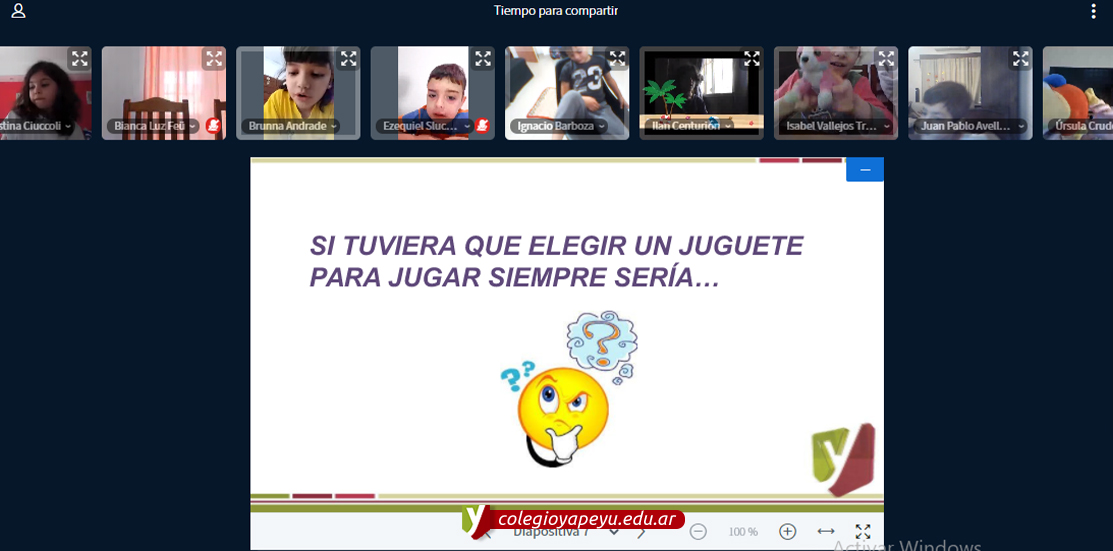Click fullscreen icon on Ilan Centurión's video
Image resolution: width=1113 pixels, height=551 pixels.
pyautogui.click(x=752, y=59)
